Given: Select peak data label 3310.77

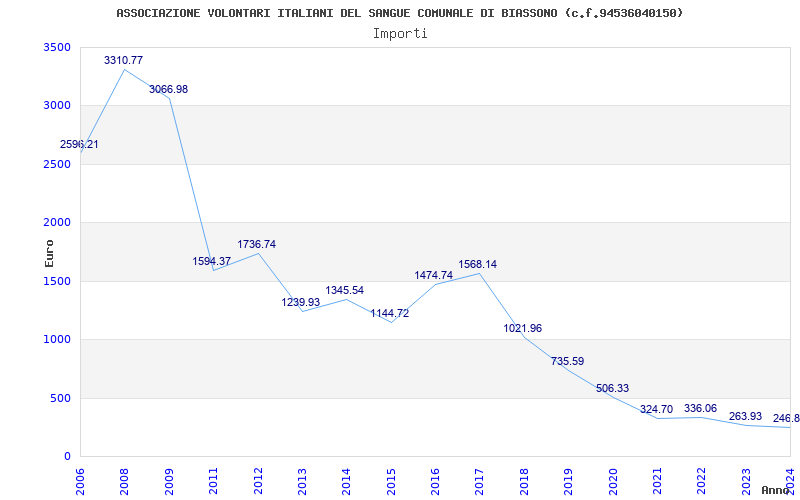Looking at the screenshot, I should point(123,60).
